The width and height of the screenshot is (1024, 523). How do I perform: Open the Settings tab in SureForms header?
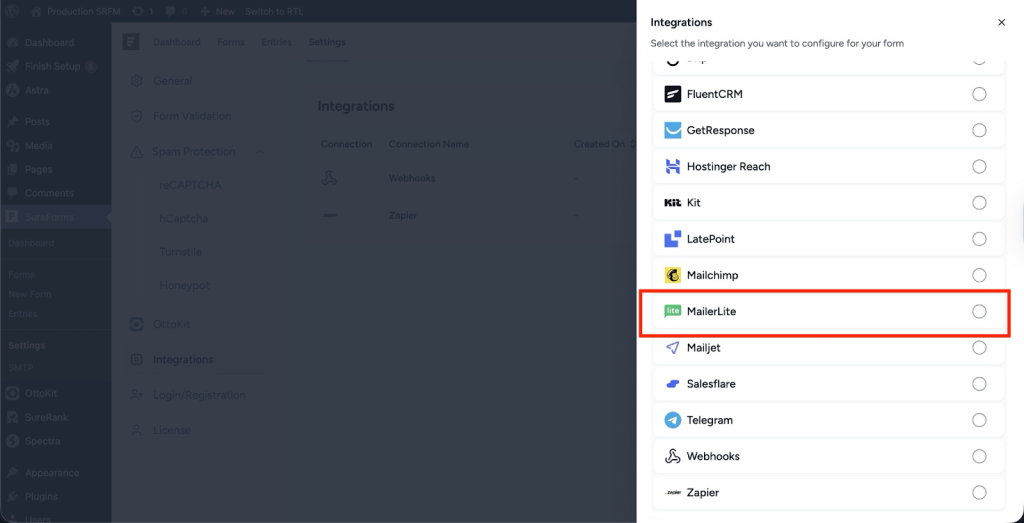coord(327,42)
